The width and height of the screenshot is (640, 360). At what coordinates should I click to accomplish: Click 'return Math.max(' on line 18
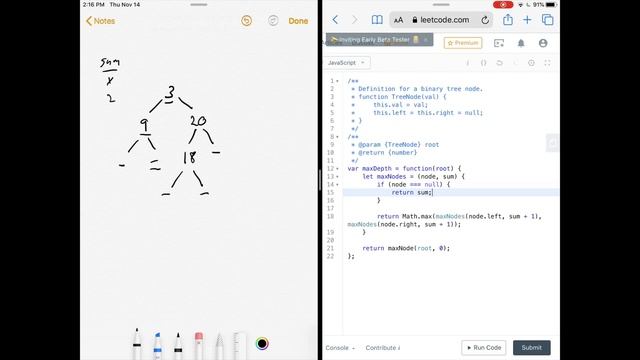pos(406,216)
